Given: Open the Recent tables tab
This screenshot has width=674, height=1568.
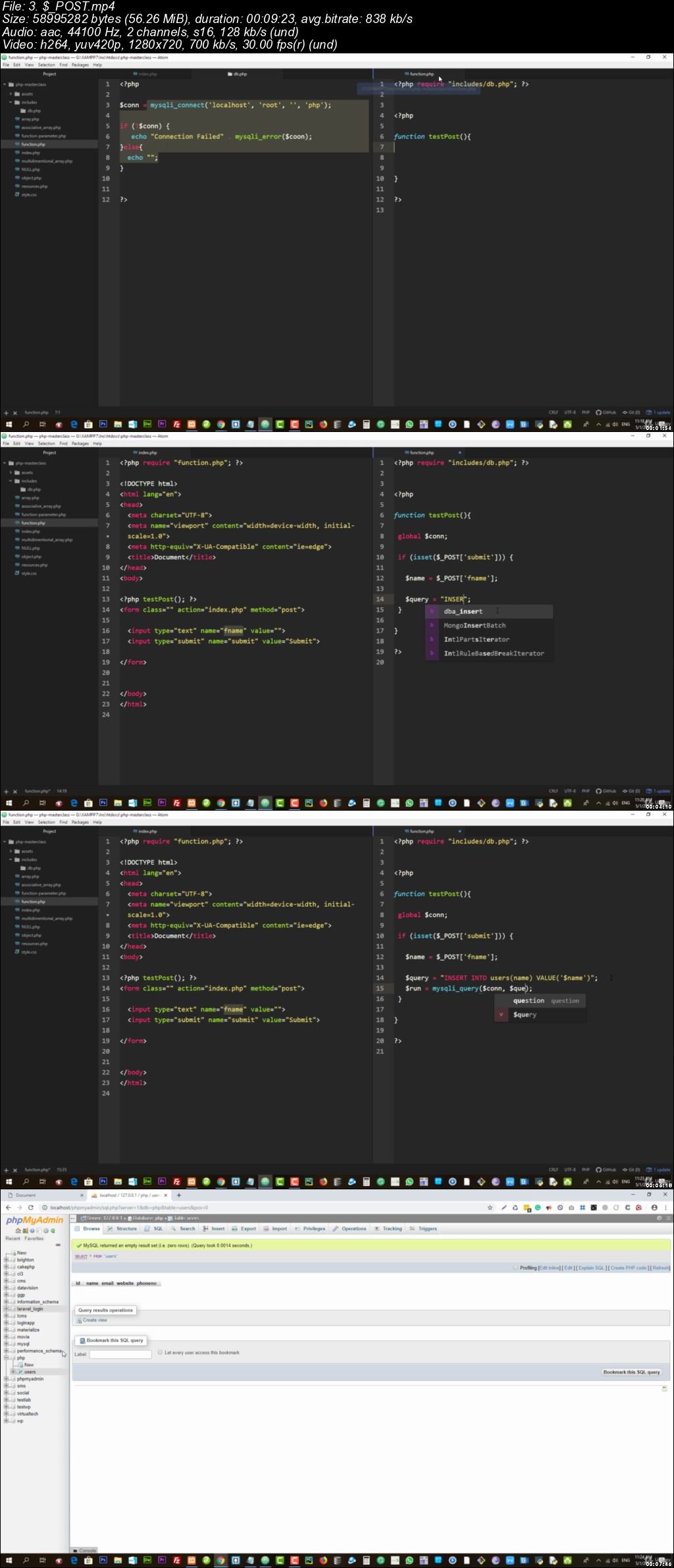Looking at the screenshot, I should click(13, 1238).
